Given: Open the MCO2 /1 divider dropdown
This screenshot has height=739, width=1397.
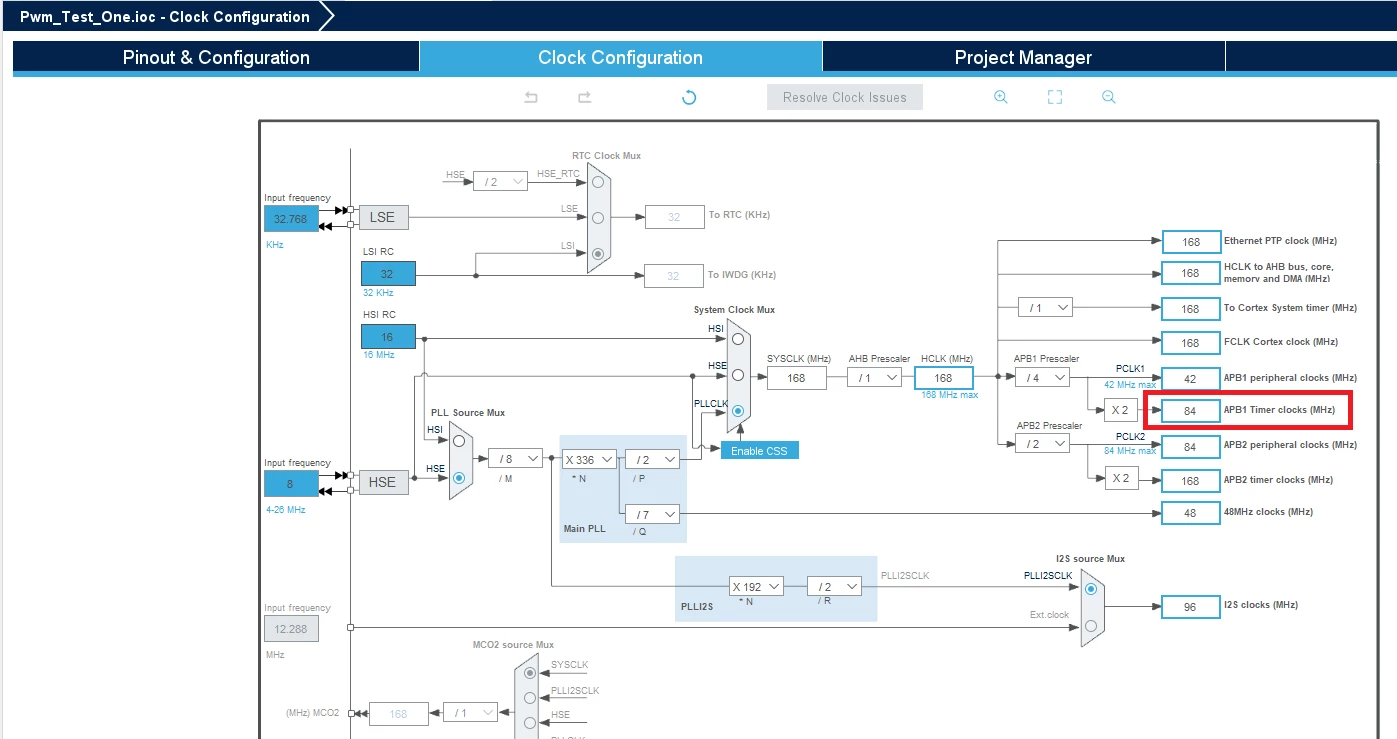Looking at the screenshot, I should tap(470, 713).
